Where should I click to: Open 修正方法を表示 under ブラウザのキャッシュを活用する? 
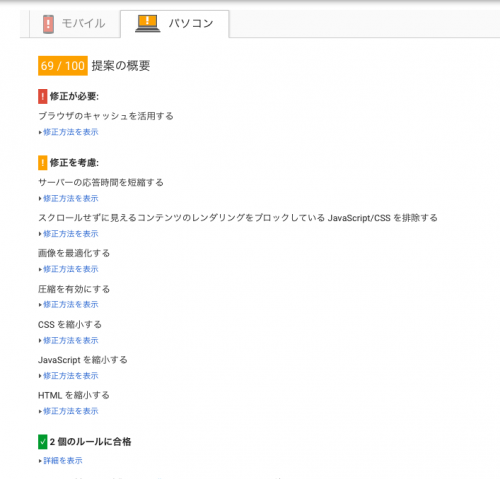[x=71, y=132]
